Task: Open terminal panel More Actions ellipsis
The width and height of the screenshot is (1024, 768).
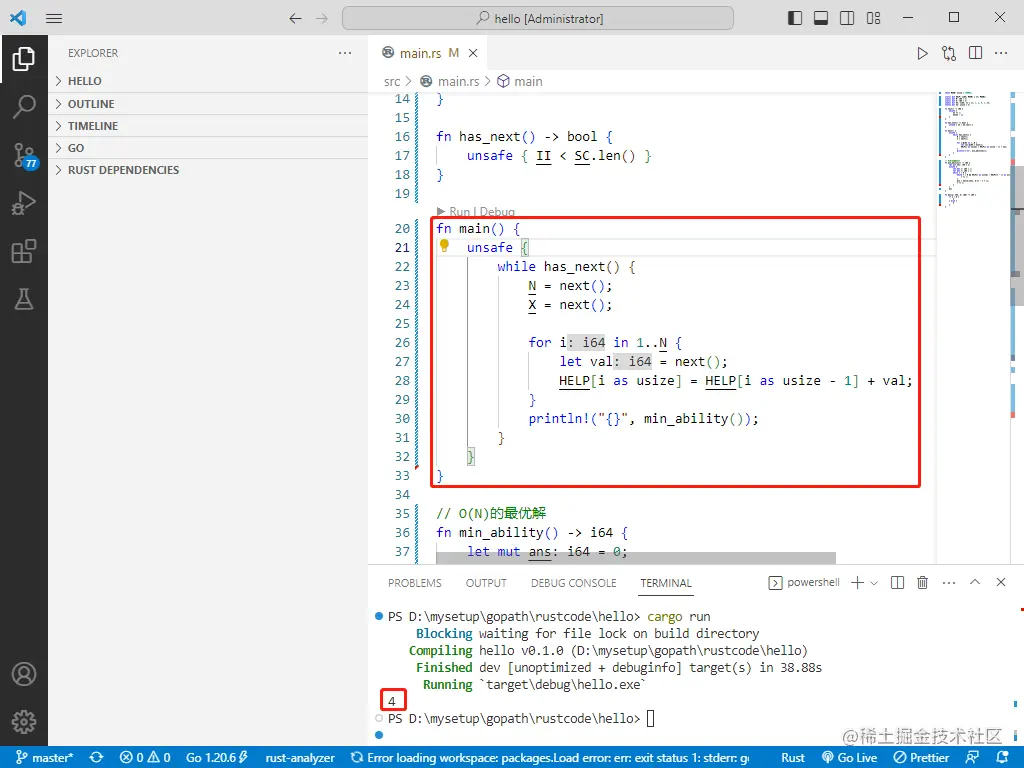Action: (949, 583)
